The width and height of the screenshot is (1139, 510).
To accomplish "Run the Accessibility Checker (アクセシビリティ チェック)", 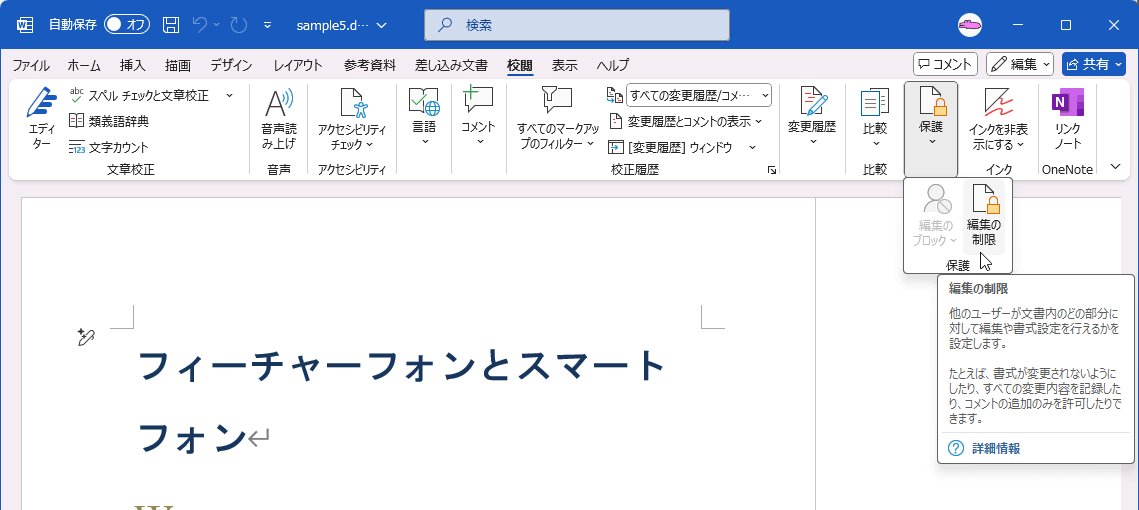I will click(352, 118).
